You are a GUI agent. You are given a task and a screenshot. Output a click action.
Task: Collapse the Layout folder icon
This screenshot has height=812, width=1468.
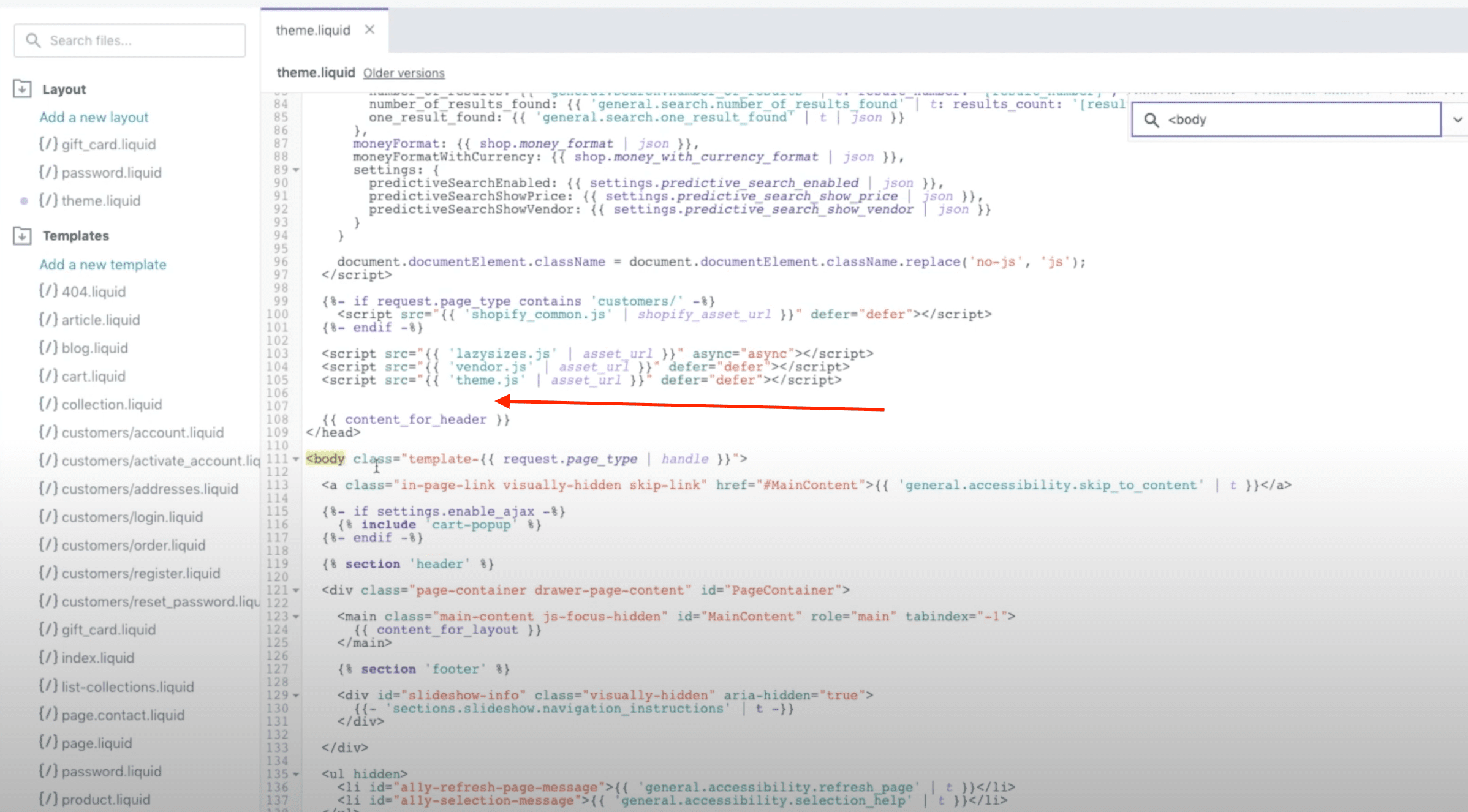22,89
